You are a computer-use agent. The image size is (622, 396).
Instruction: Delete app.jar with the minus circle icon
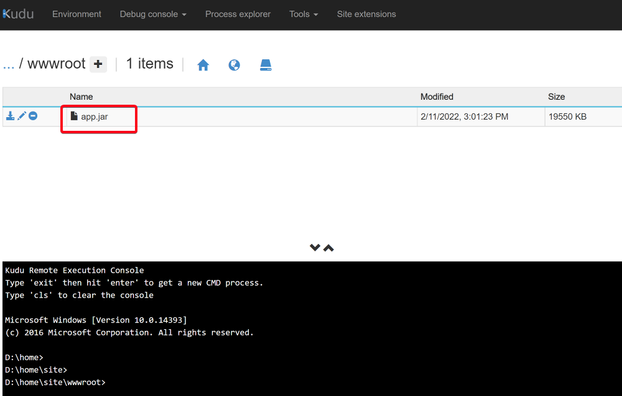pyautogui.click(x=33, y=116)
